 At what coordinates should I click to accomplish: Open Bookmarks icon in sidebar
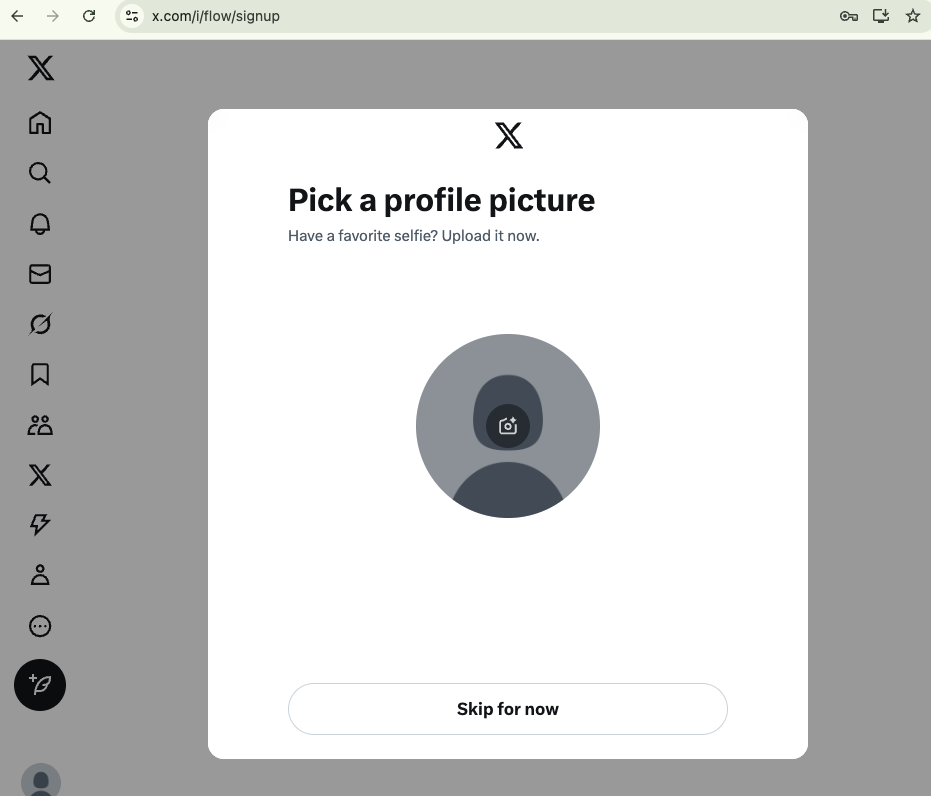point(40,375)
